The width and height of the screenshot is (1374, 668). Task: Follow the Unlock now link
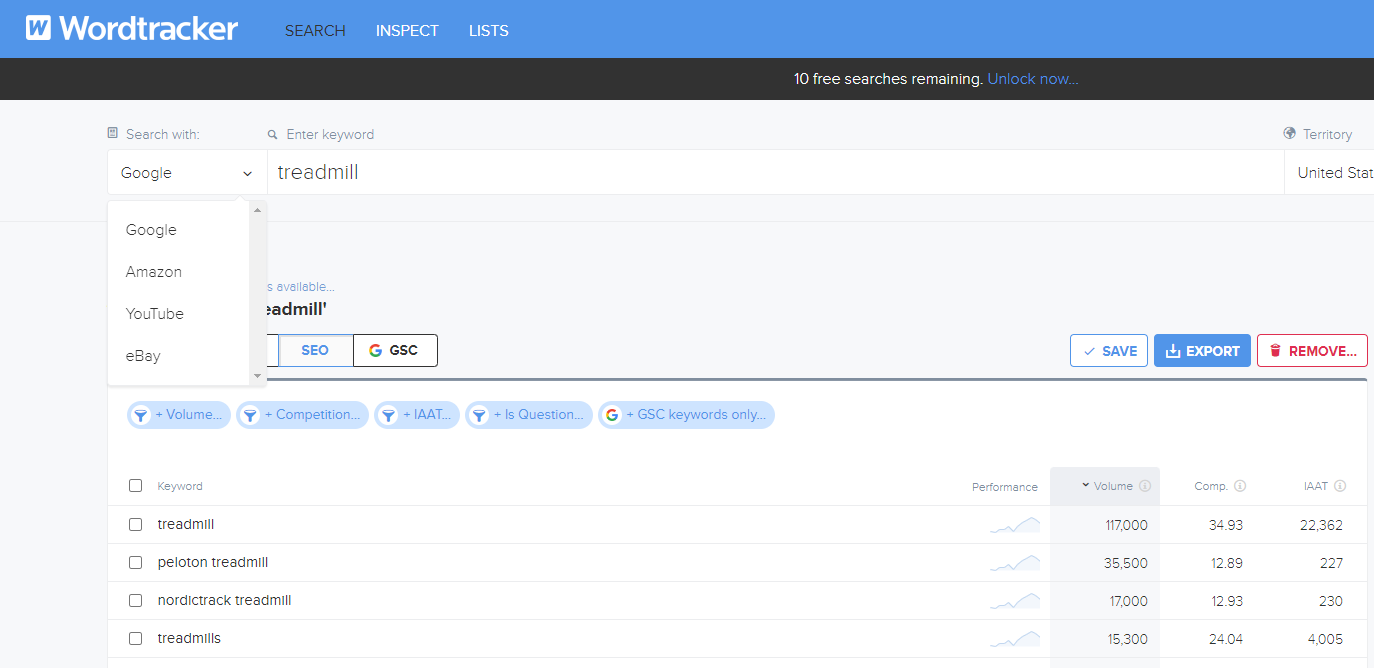click(x=1033, y=79)
